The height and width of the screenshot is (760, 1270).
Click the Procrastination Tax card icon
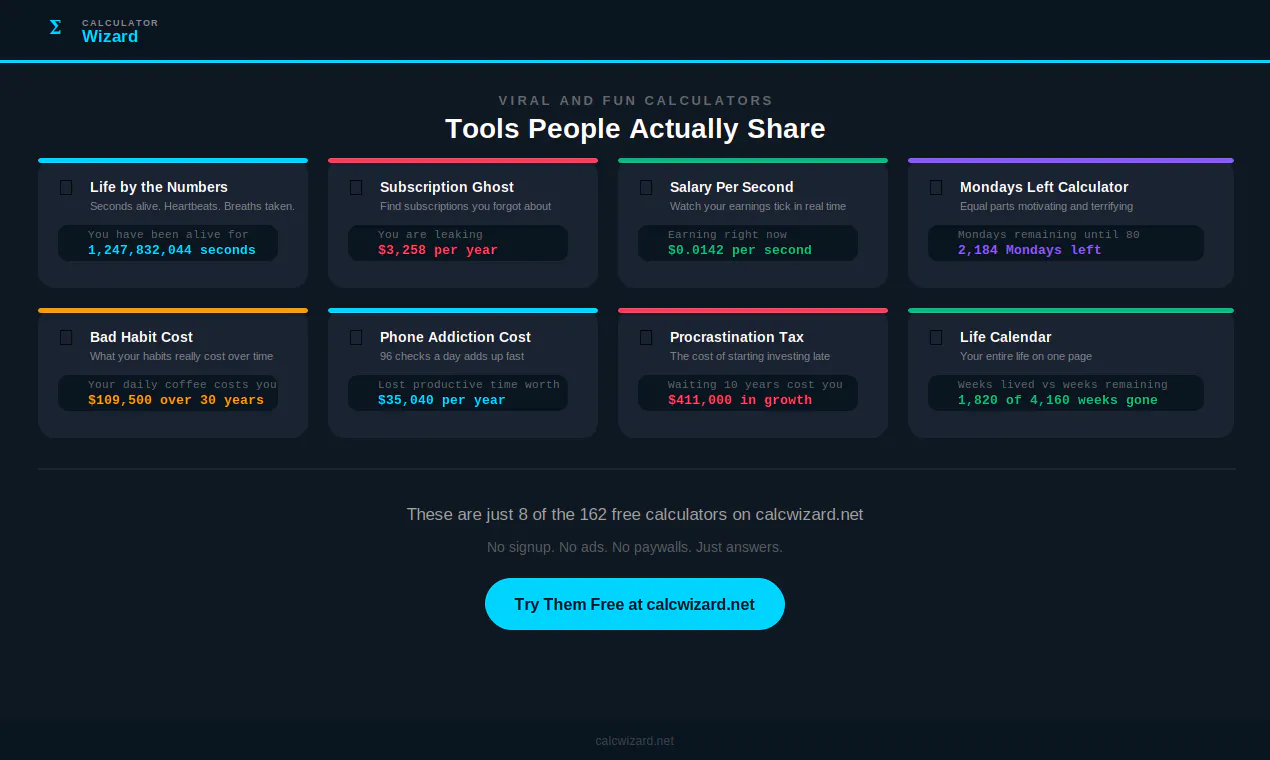coord(646,337)
